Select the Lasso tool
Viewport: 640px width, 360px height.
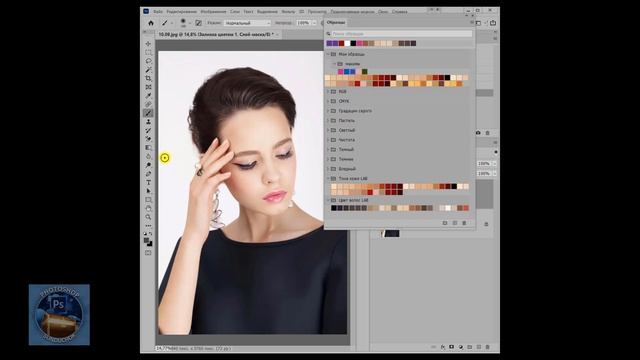click(148, 61)
